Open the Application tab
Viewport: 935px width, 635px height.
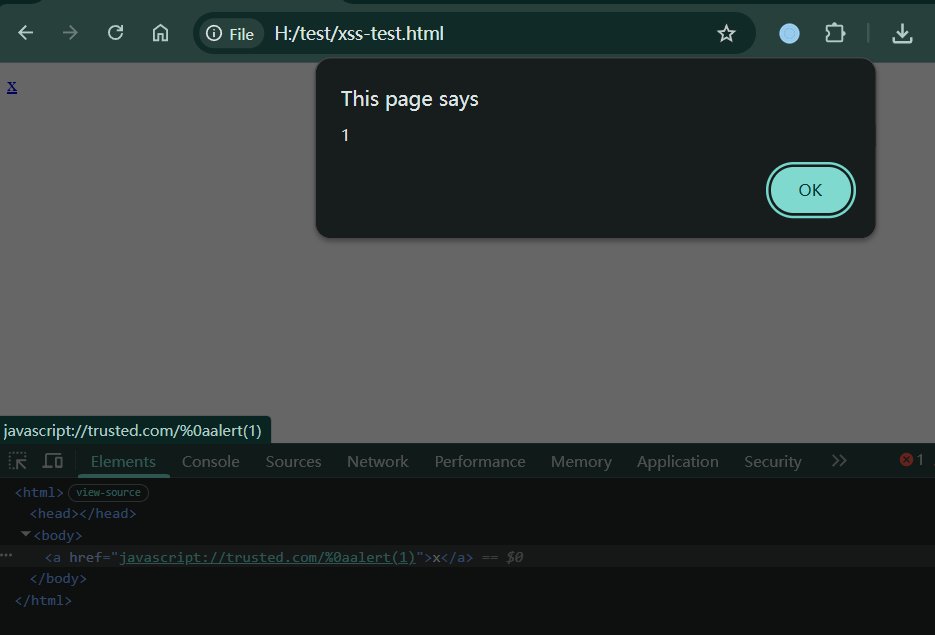tap(677, 461)
